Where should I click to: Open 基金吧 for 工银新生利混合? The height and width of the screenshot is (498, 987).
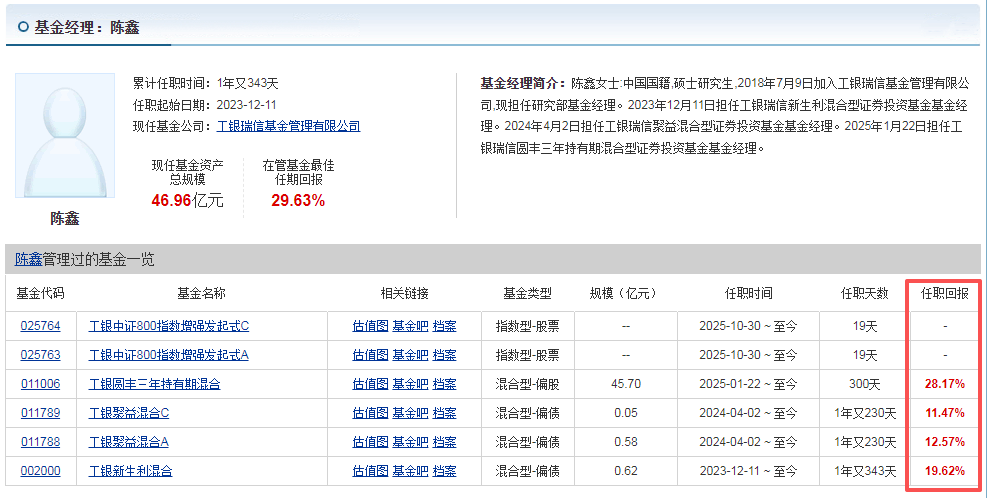point(410,471)
